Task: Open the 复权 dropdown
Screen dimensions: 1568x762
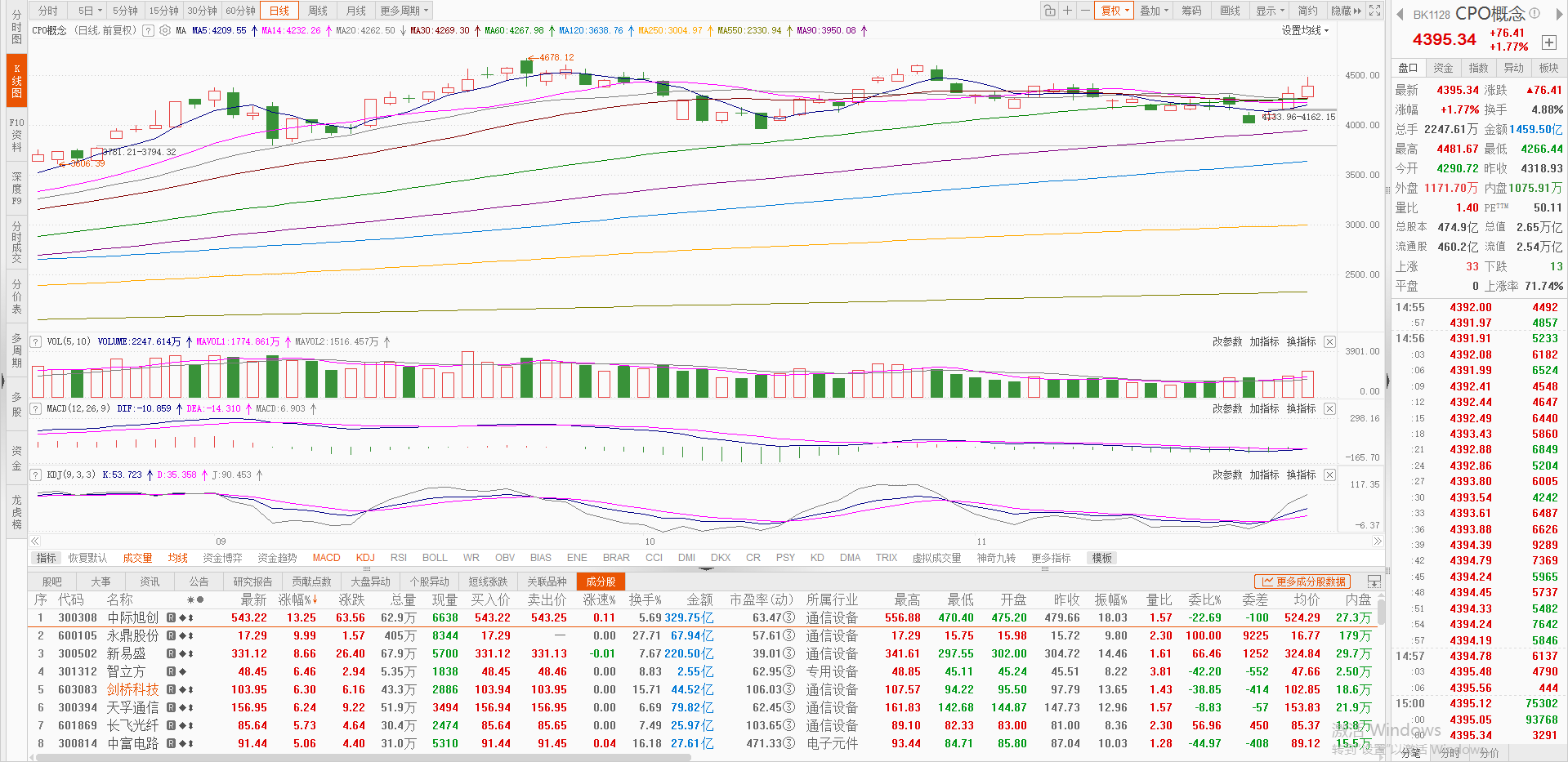Action: [1115, 11]
